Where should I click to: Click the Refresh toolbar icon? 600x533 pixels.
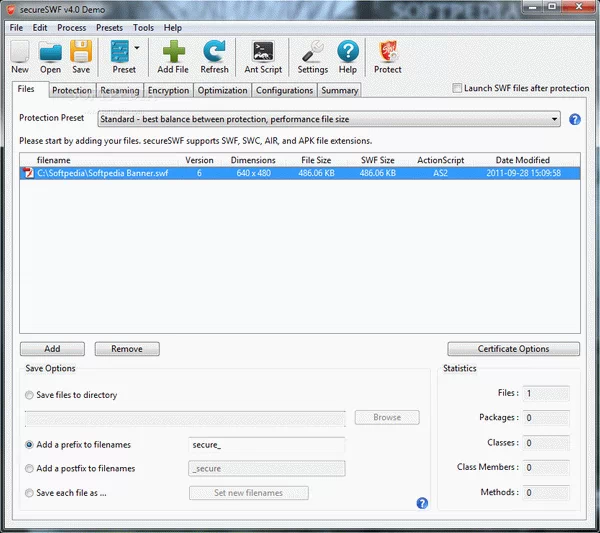pos(214,52)
